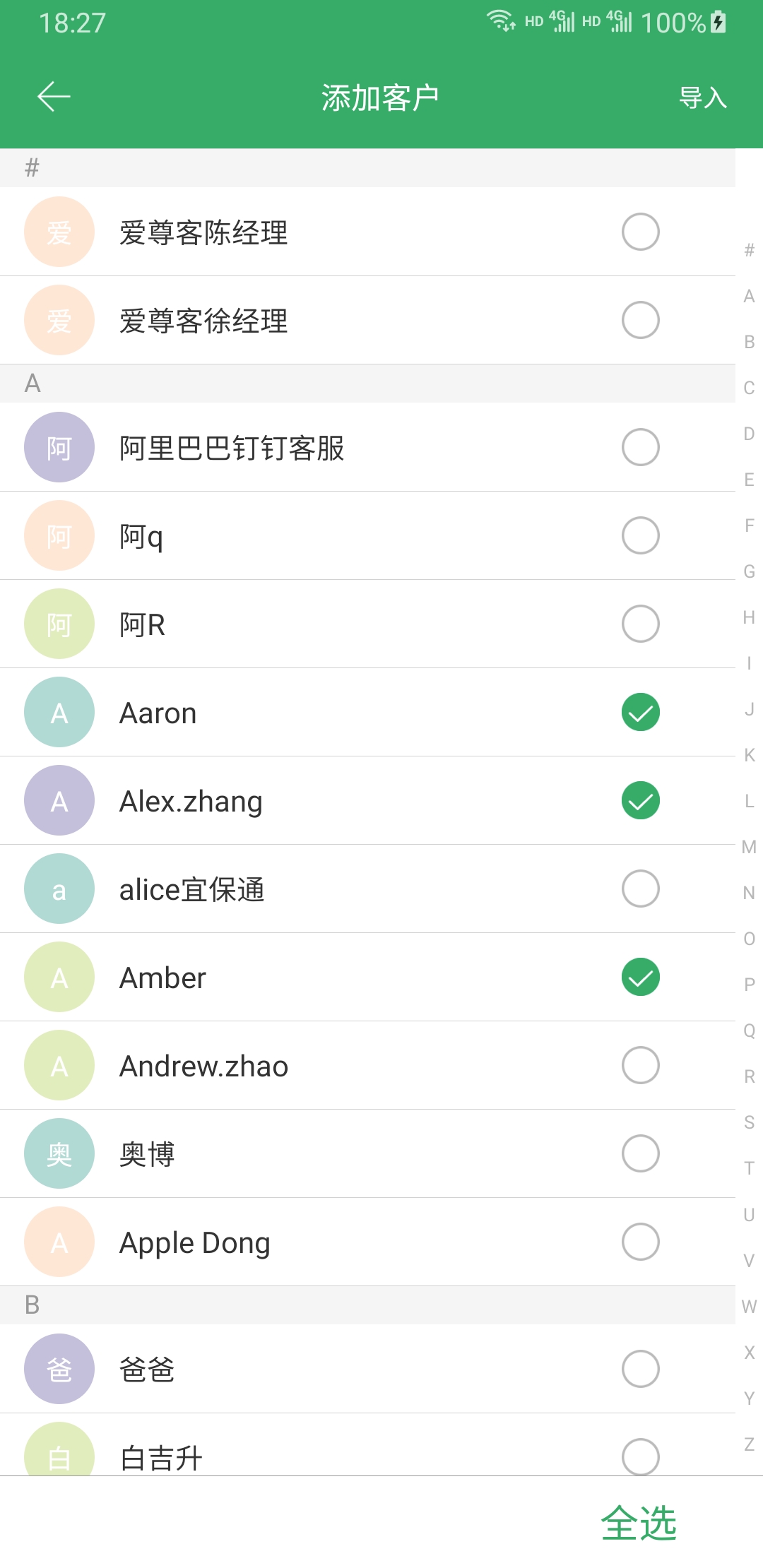Uncheck the Amber contact checkbox
Screen dimensions: 763x1568
coord(640,977)
